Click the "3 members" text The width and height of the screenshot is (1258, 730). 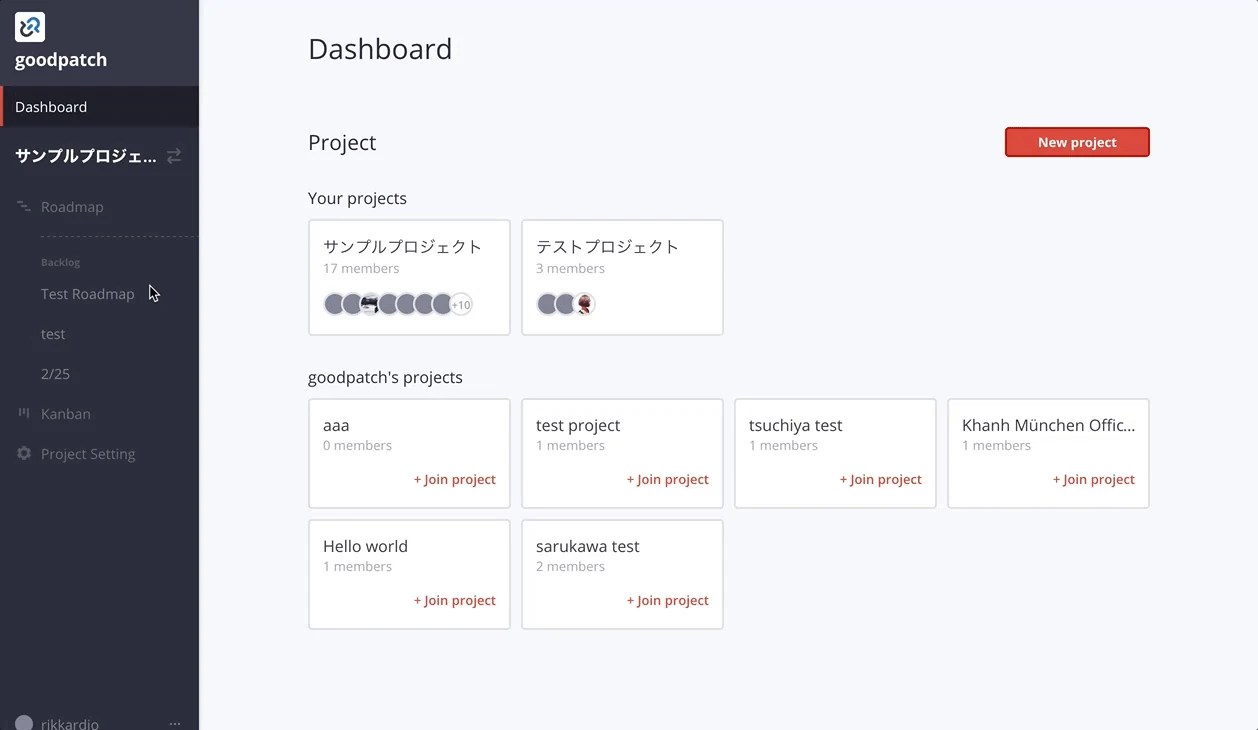(x=570, y=268)
